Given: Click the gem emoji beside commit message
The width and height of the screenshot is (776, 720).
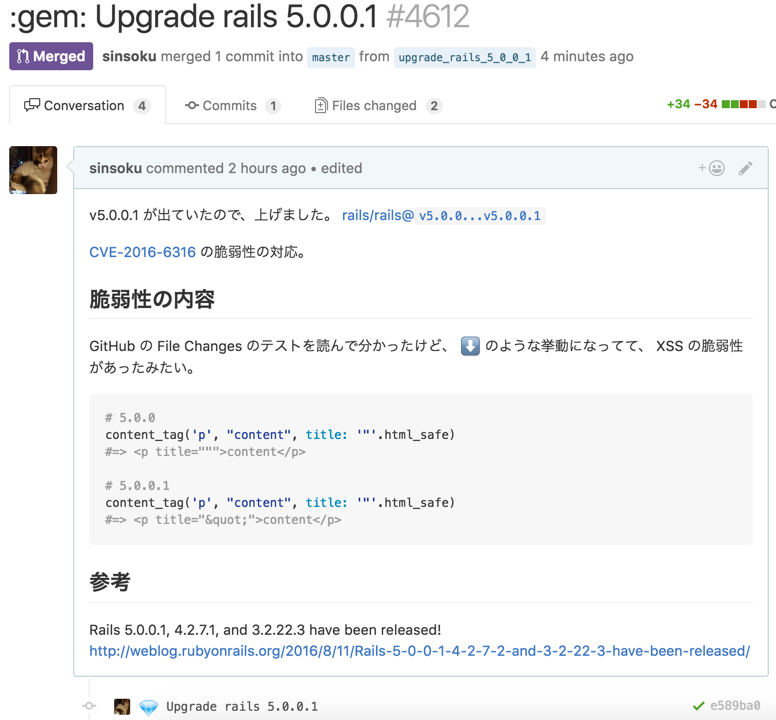Looking at the screenshot, I should tap(148, 707).
